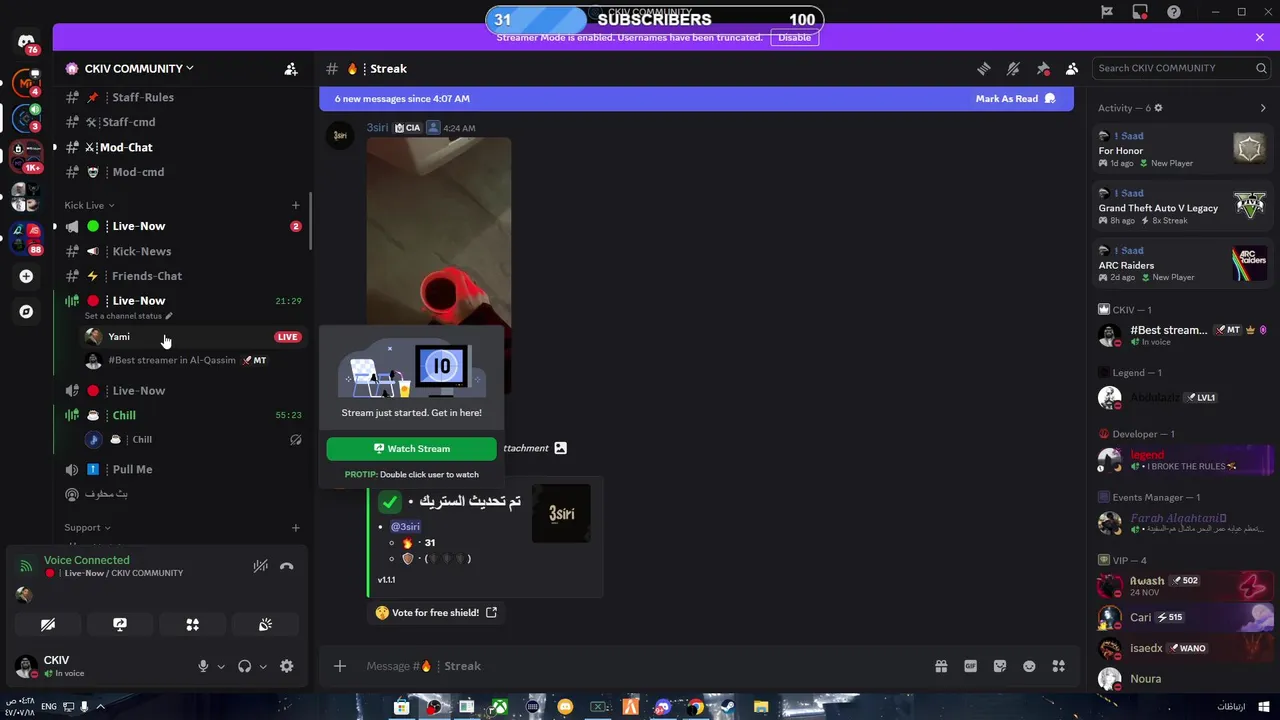Image resolution: width=1280 pixels, height=720 pixels.
Task: Open input device options arrow beside microphone
Action: pyautogui.click(x=221, y=666)
